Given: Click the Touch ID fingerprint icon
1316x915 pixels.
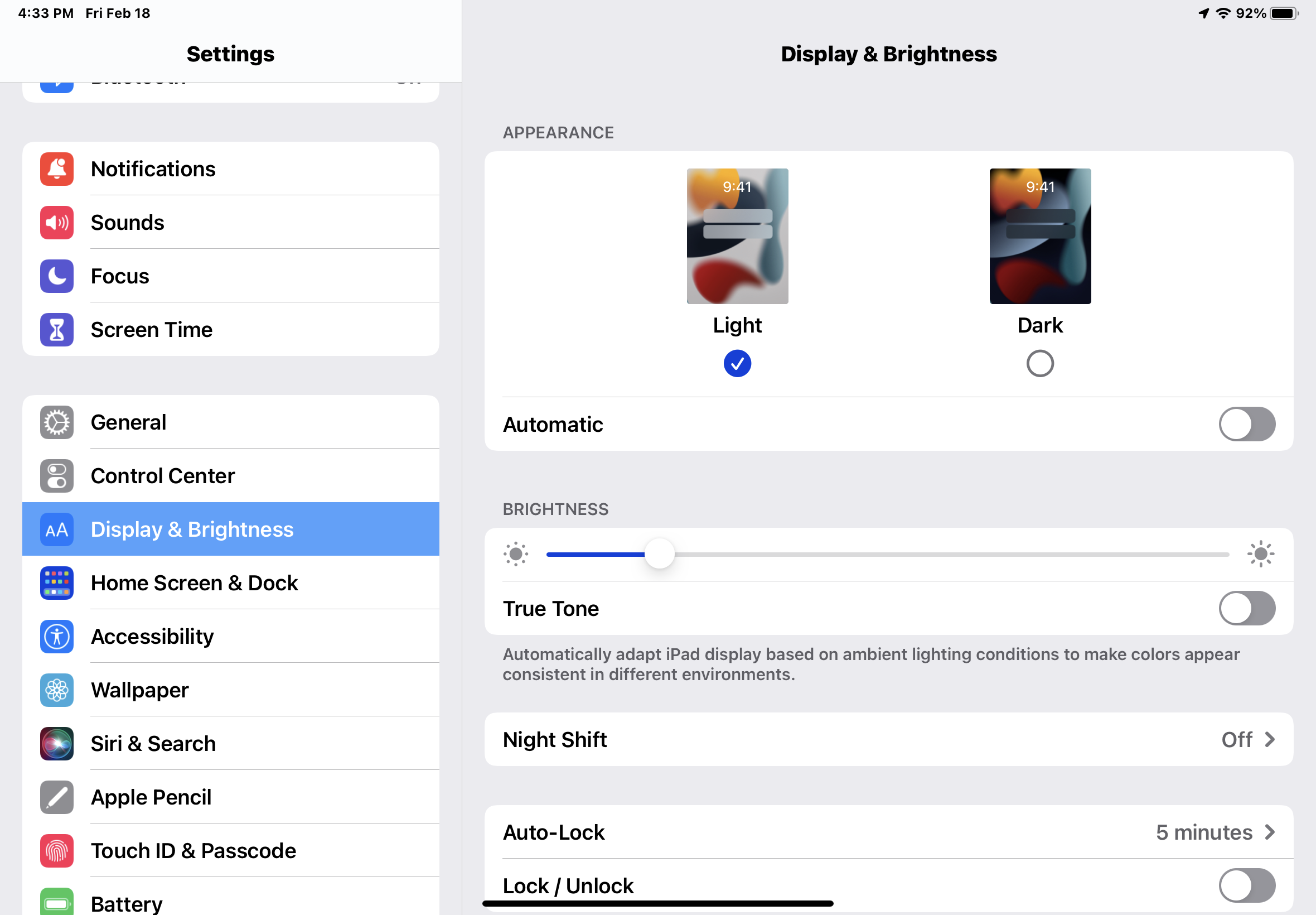Looking at the screenshot, I should point(57,851).
